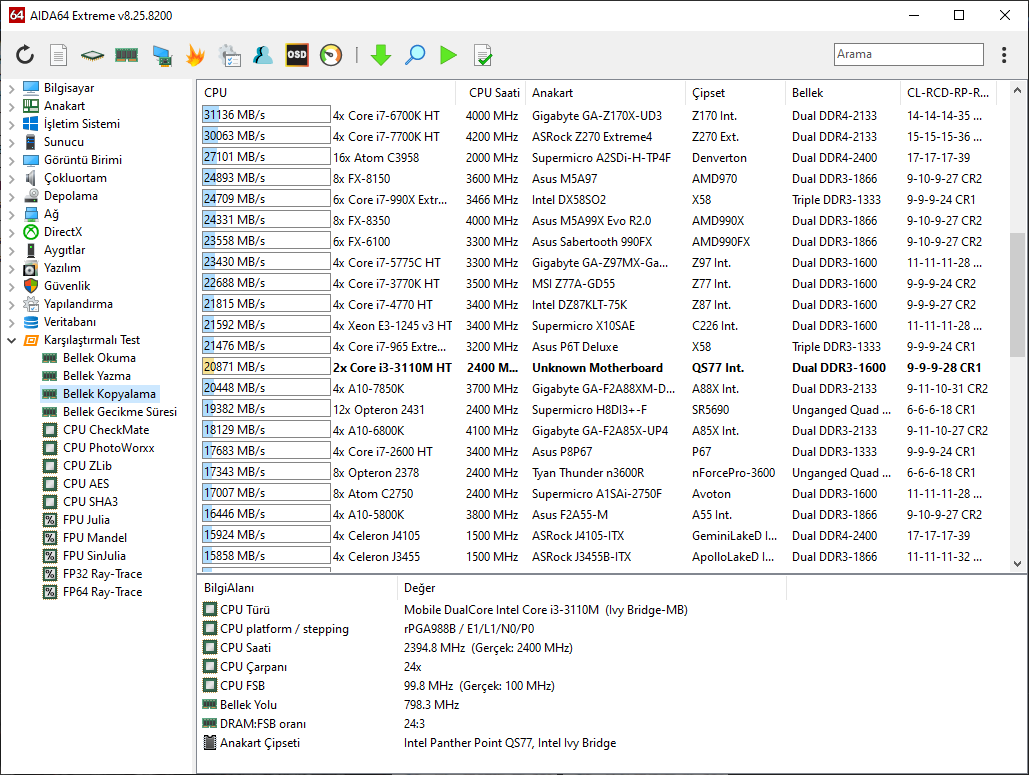Expand the Görüntü Birimi node

(11, 160)
